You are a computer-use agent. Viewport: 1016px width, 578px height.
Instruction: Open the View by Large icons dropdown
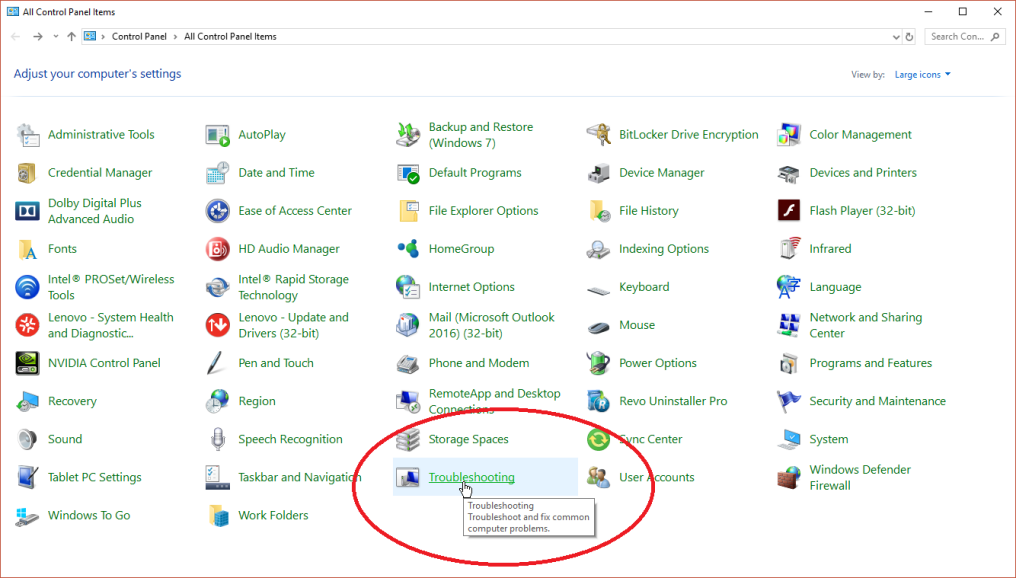coord(919,74)
